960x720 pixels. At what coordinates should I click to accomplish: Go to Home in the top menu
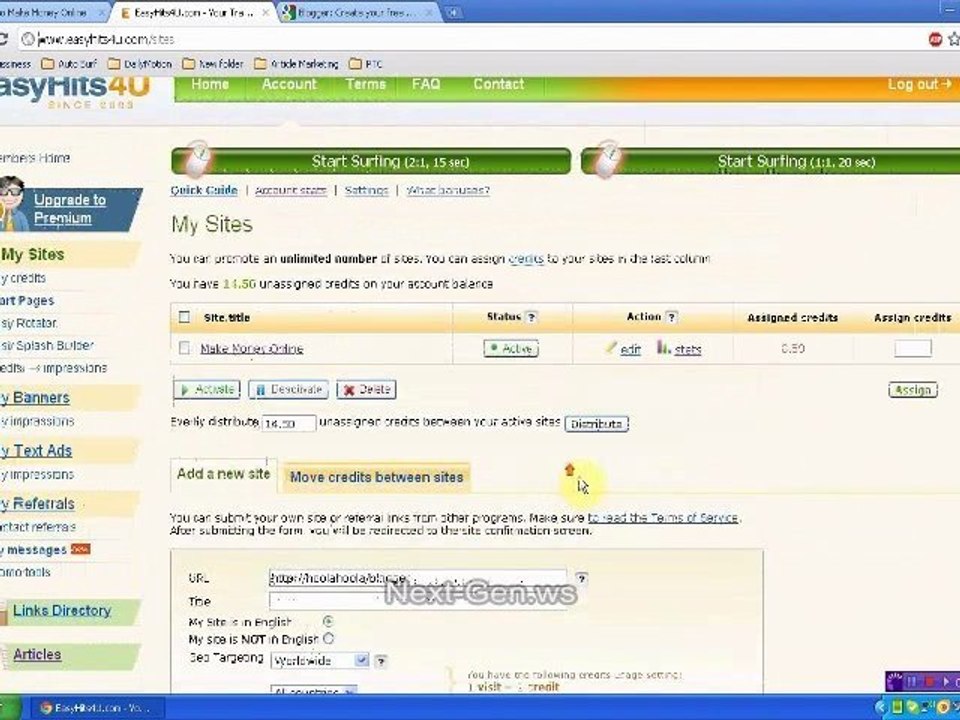tap(210, 84)
